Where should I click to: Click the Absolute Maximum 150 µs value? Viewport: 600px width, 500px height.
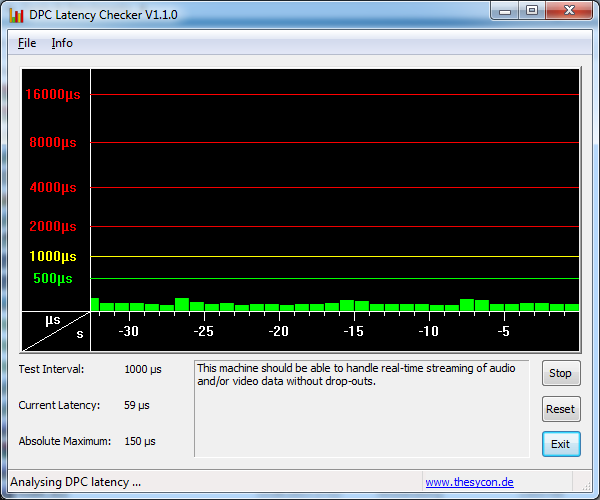point(142,441)
